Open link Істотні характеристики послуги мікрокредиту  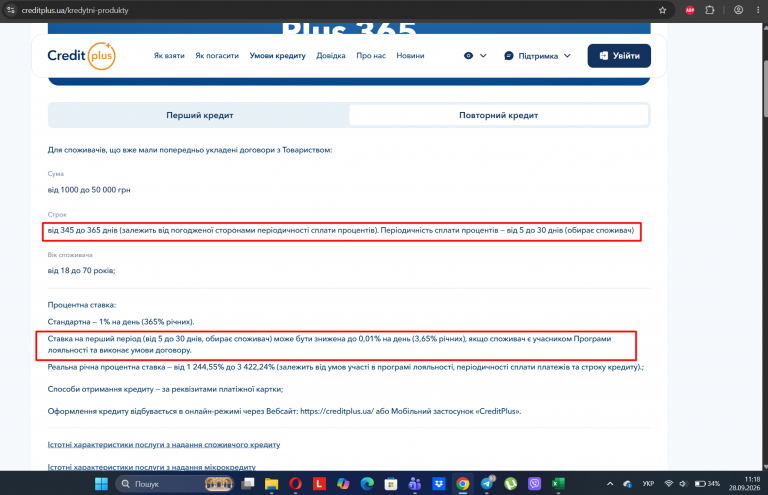point(151,467)
